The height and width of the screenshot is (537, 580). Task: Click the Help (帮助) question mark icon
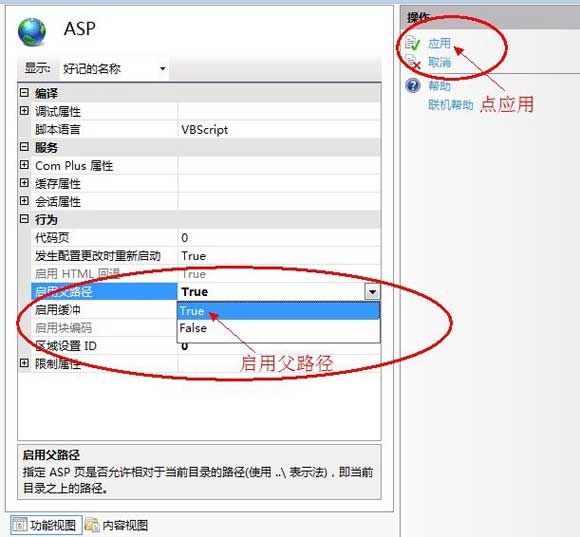click(413, 85)
